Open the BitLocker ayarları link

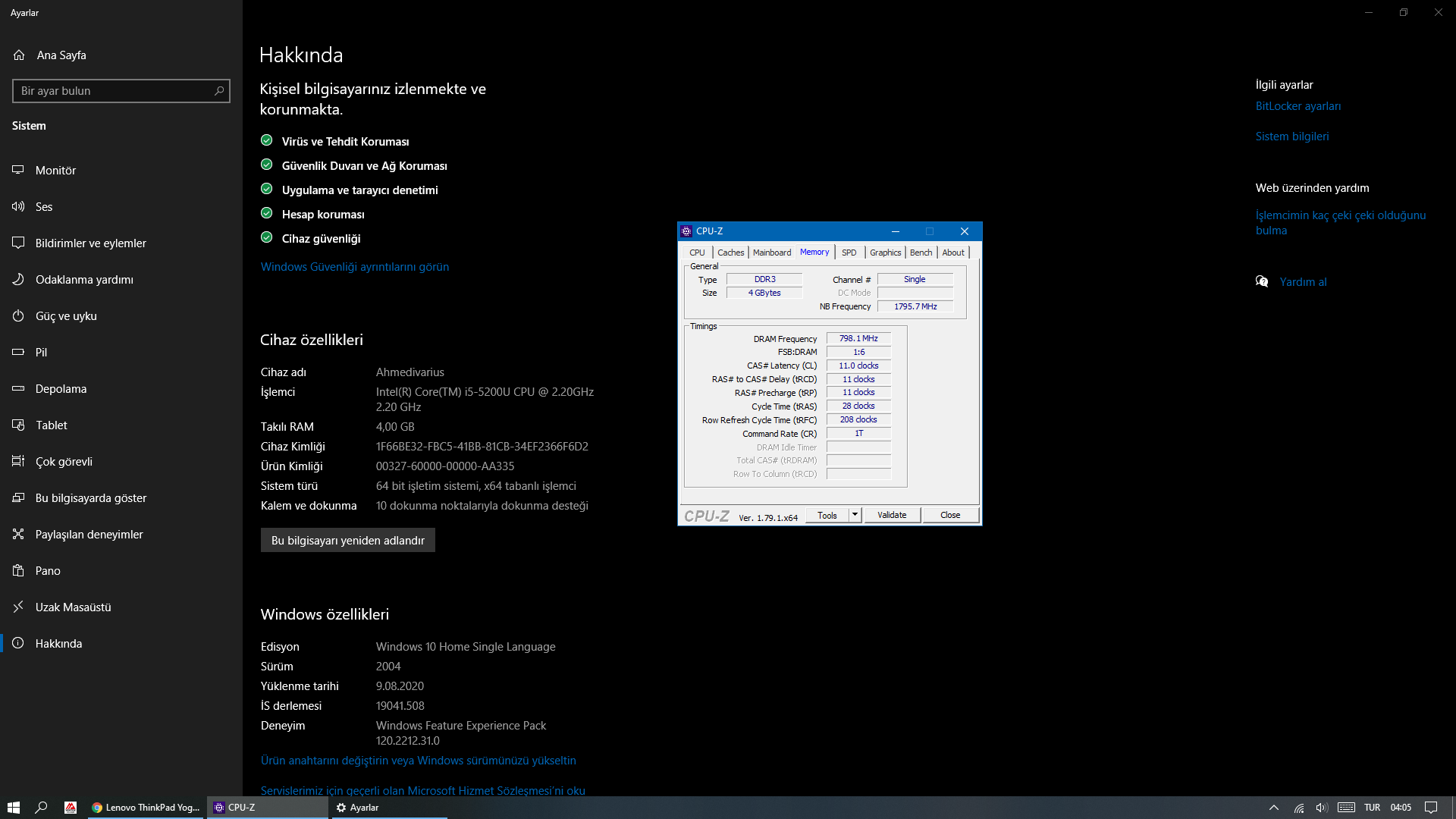point(1298,106)
